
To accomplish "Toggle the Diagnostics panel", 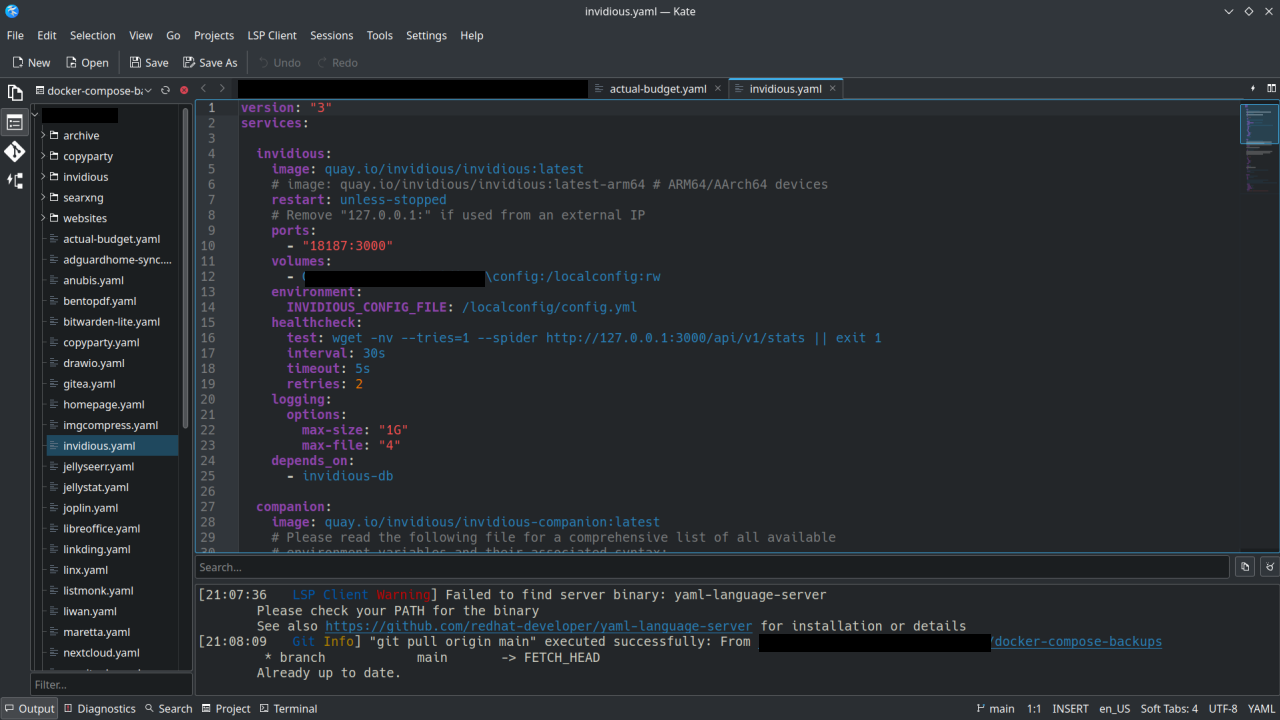I will coord(99,708).
